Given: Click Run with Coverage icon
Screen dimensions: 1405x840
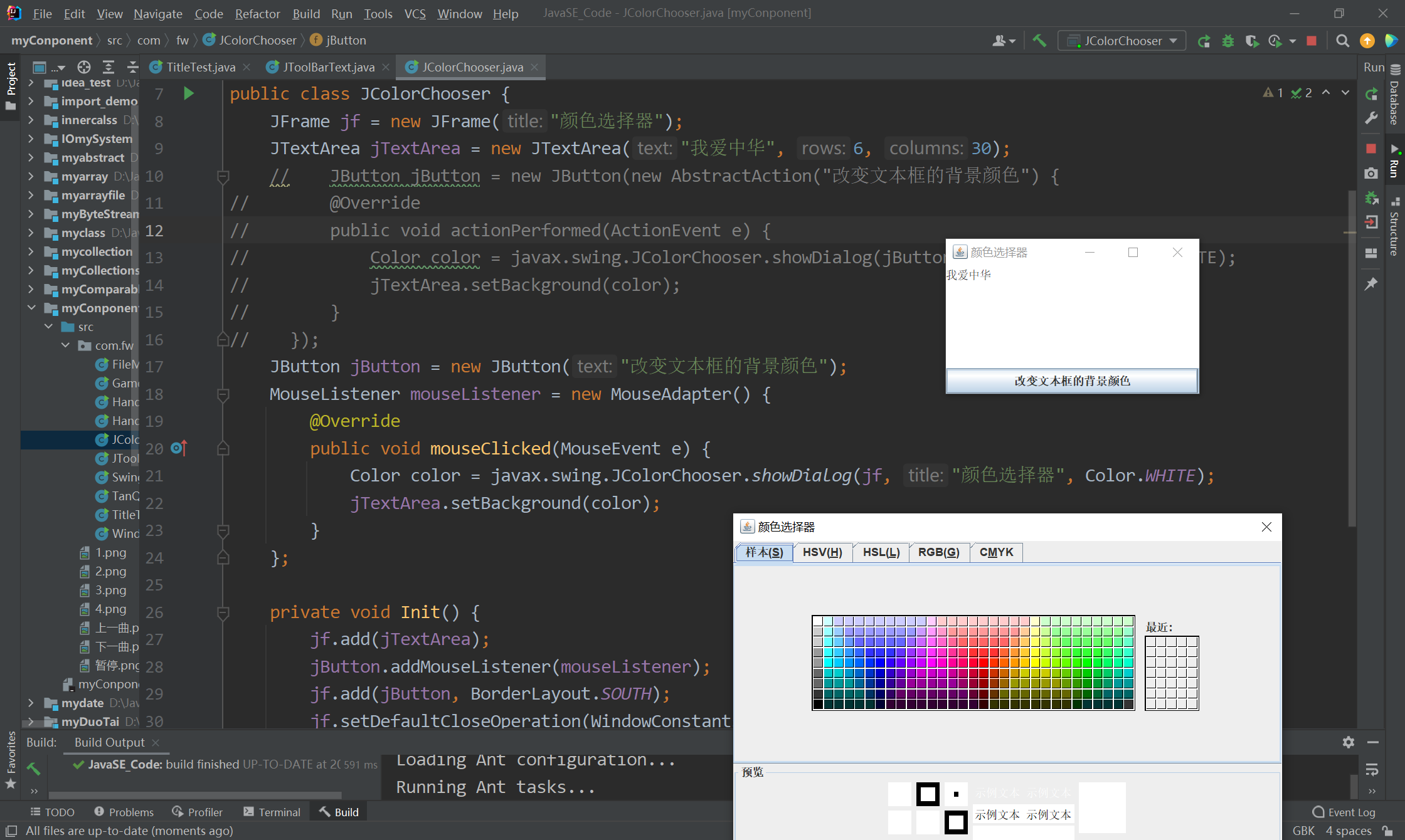Looking at the screenshot, I should [1252, 41].
